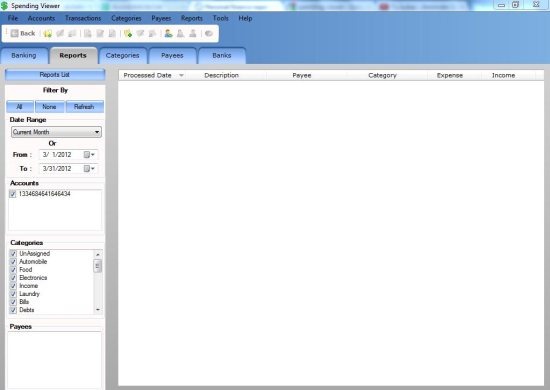
Task: Open the Transactions menu
Action: (x=83, y=18)
